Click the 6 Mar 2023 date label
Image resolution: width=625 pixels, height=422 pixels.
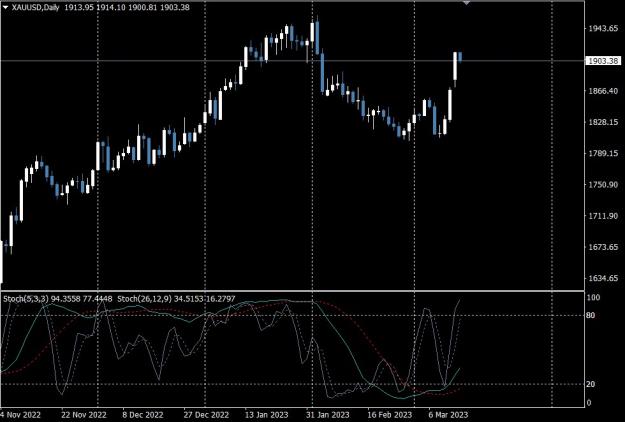click(x=448, y=415)
